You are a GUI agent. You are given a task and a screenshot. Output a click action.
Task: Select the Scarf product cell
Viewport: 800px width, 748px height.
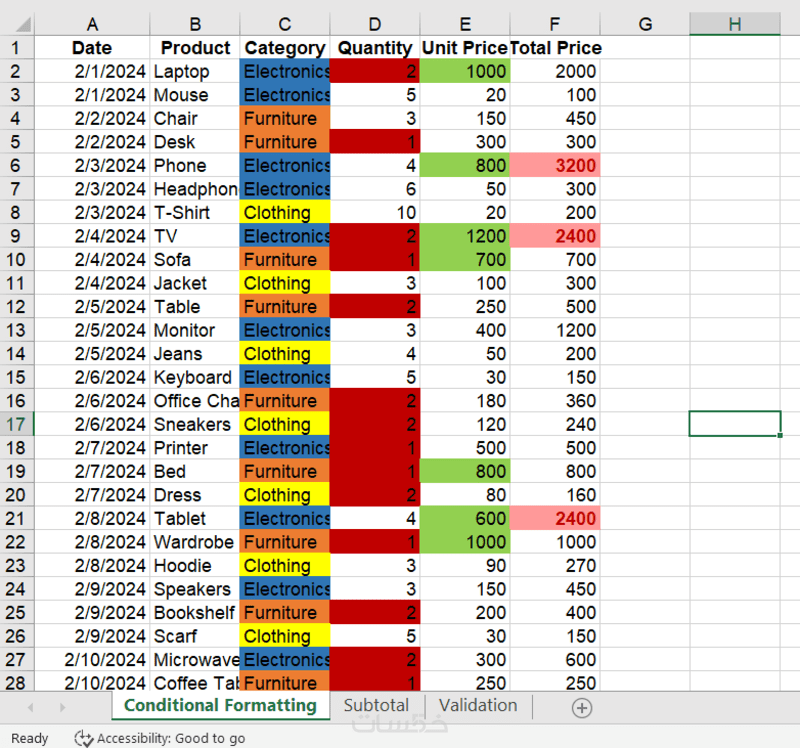[x=195, y=636]
